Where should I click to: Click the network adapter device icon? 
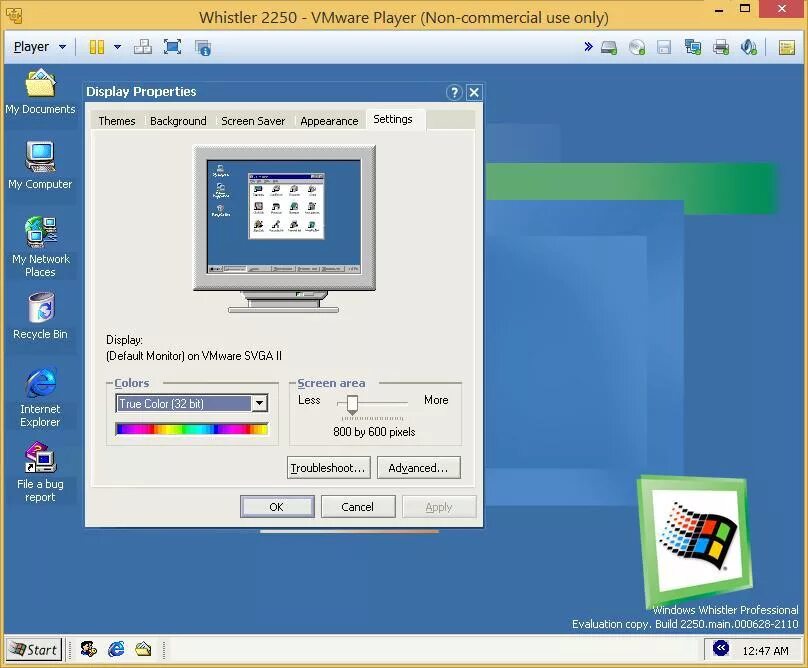pos(693,47)
